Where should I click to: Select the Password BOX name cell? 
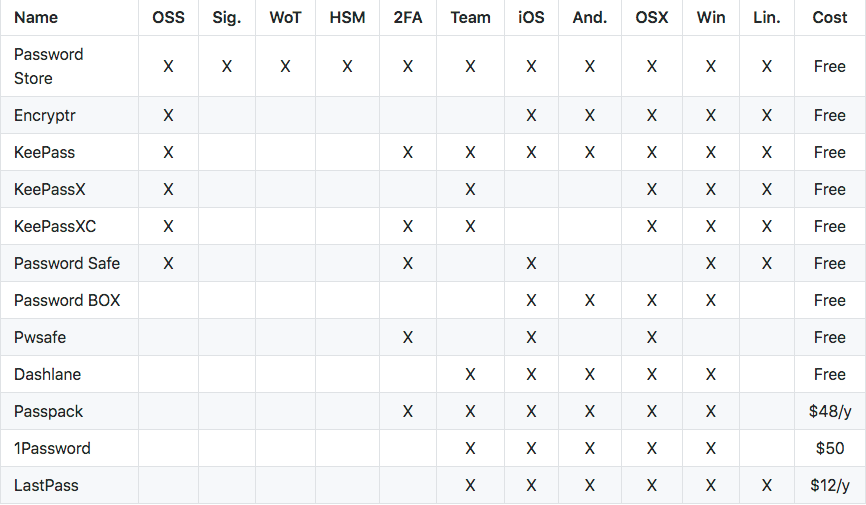point(67,301)
